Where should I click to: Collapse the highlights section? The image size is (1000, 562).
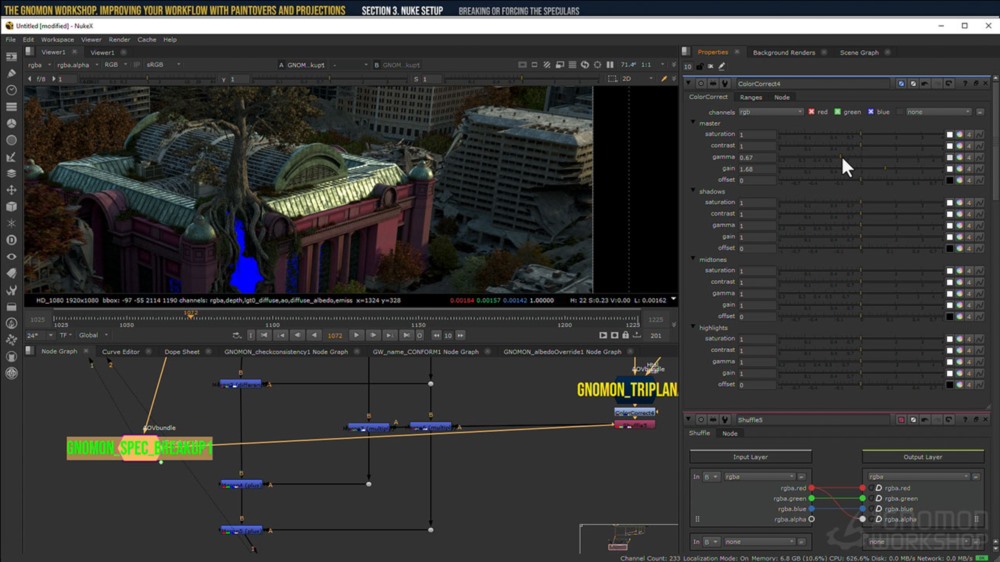tap(693, 327)
